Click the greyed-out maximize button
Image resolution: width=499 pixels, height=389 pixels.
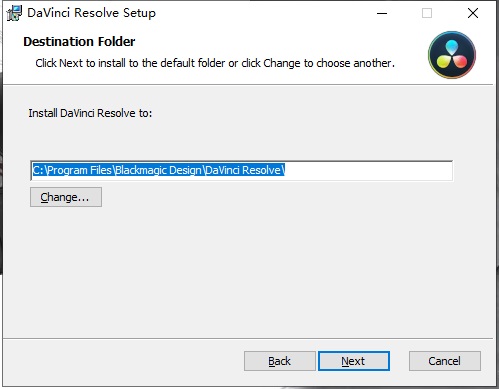click(427, 13)
